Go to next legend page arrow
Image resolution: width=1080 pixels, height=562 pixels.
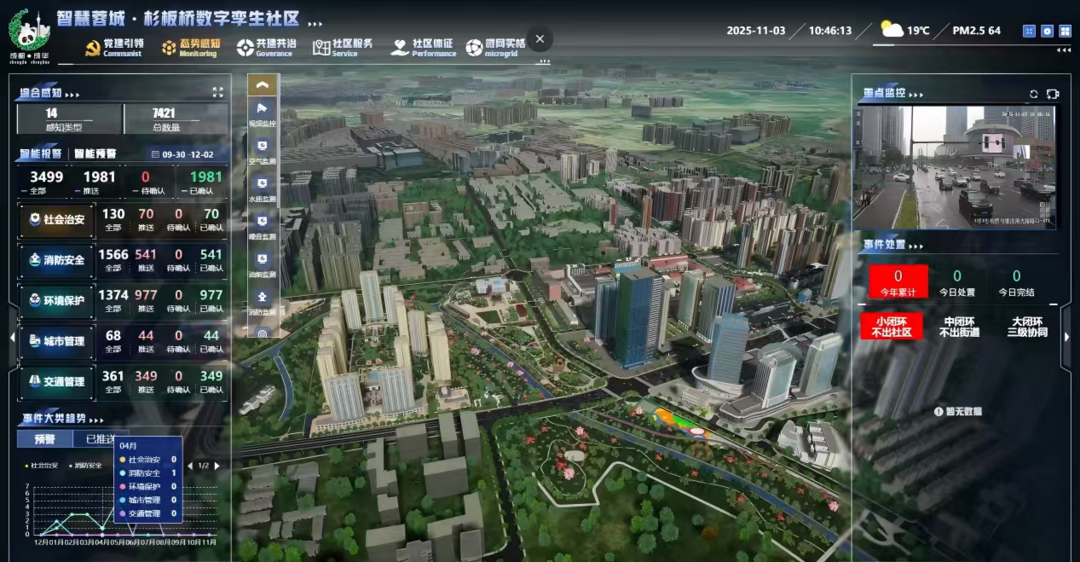tap(217, 466)
